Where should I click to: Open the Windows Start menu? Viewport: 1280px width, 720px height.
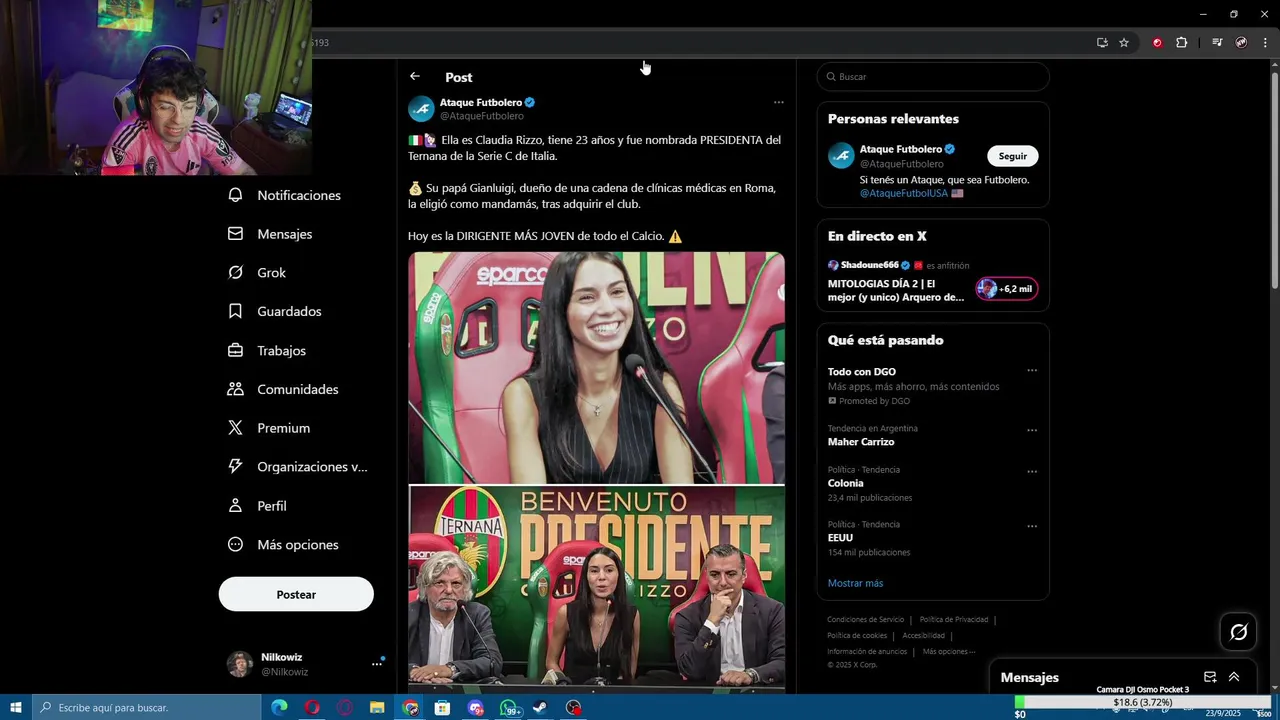click(x=15, y=708)
